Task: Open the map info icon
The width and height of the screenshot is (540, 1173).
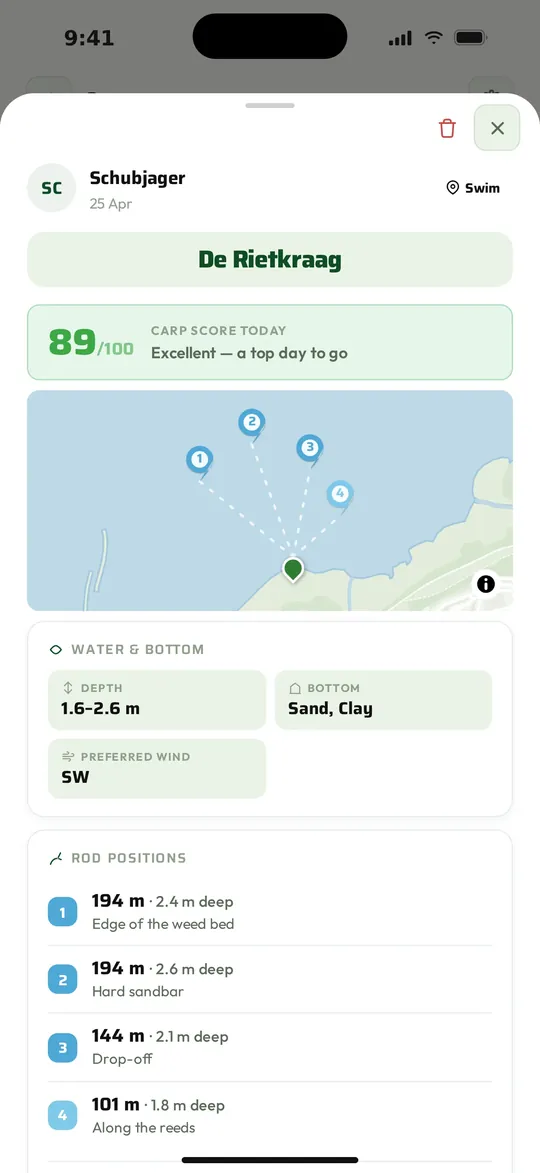Action: (486, 584)
